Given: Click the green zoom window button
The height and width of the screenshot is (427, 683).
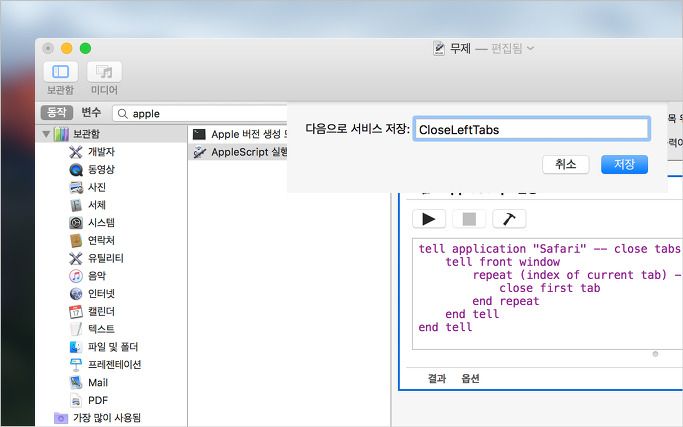Looking at the screenshot, I should (85, 48).
